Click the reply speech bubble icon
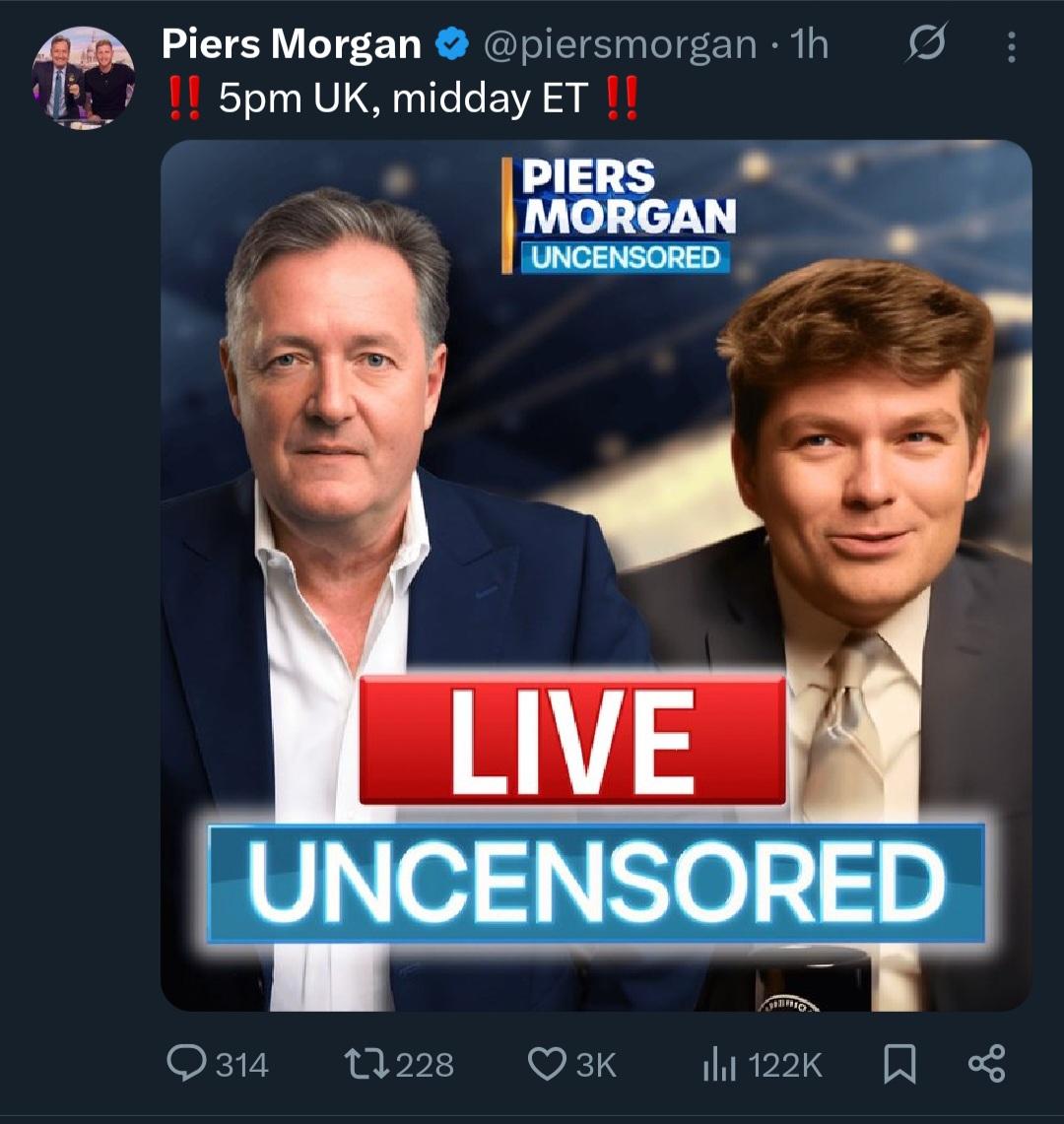This screenshot has width=1064, height=1124. [x=185, y=1064]
